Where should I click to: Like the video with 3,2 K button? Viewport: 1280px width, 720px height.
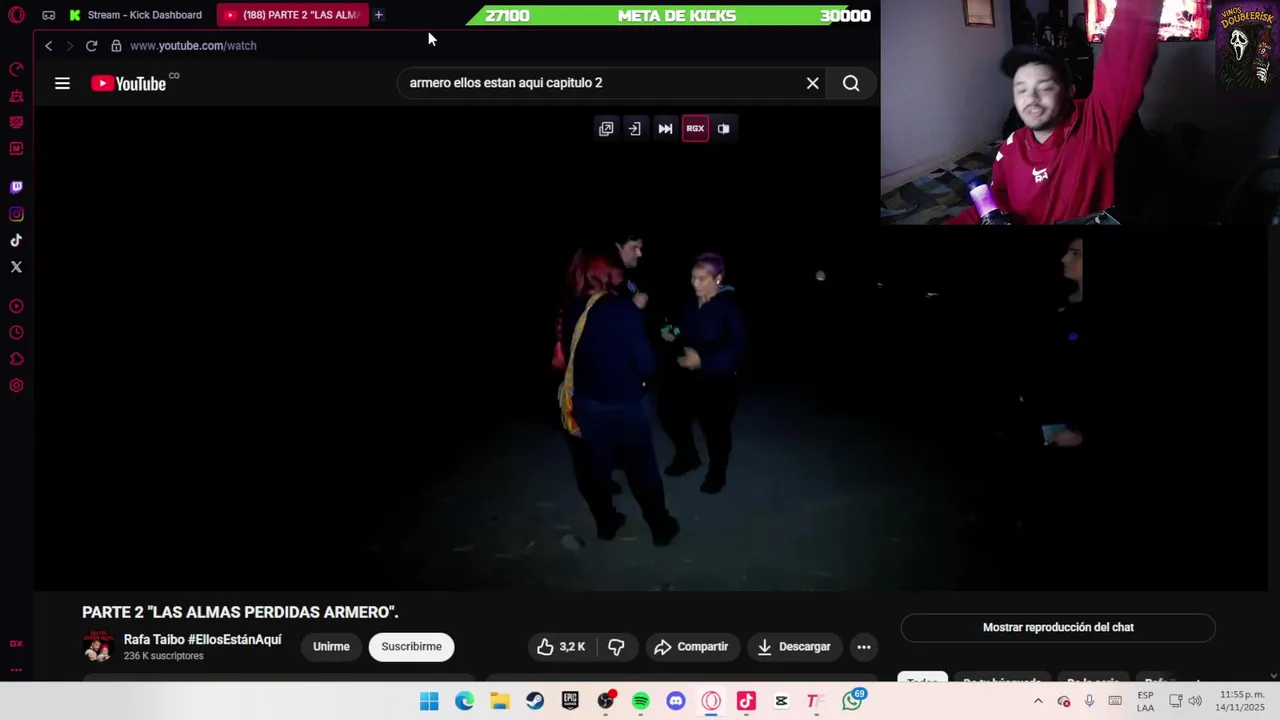point(562,647)
